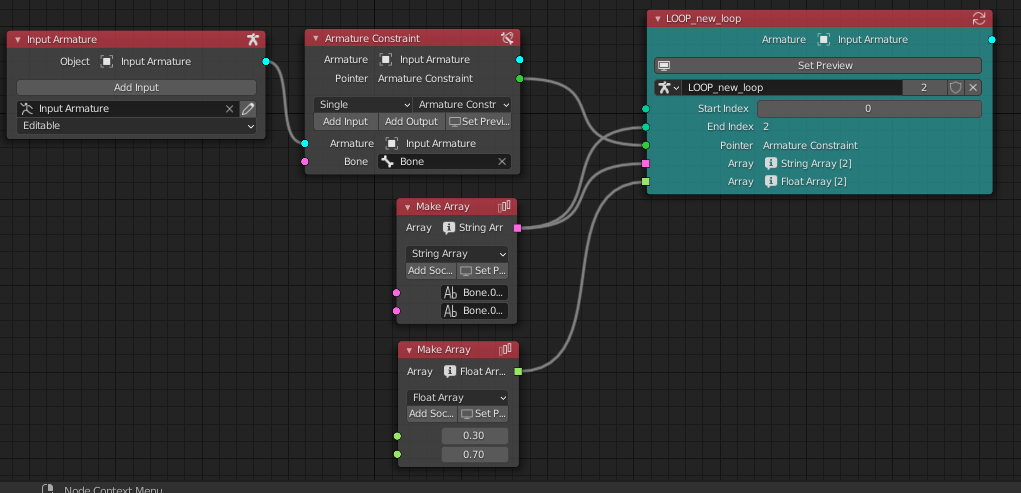Click the array icon on String Make Array header

coord(505,206)
